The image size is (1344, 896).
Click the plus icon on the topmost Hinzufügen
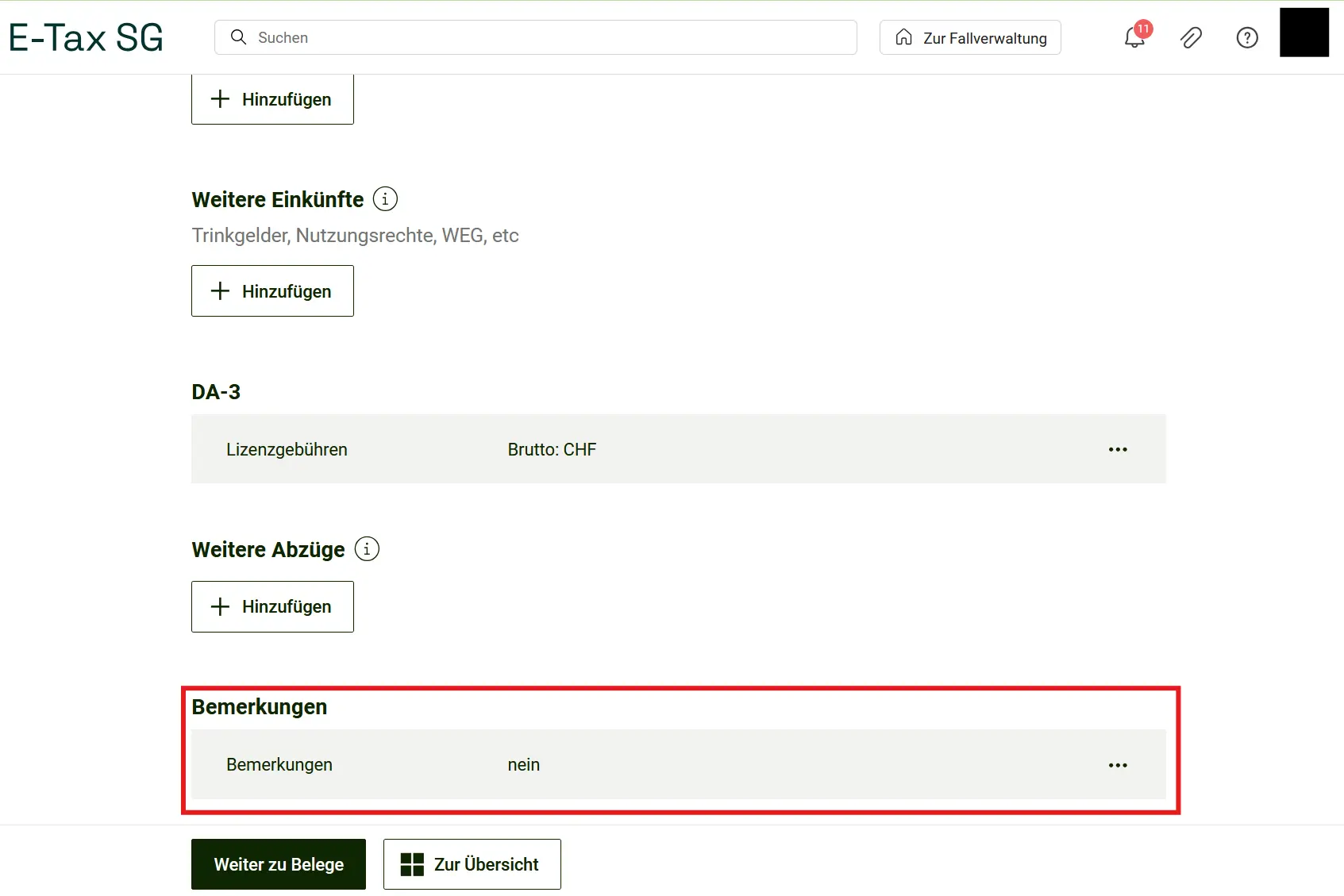click(219, 99)
